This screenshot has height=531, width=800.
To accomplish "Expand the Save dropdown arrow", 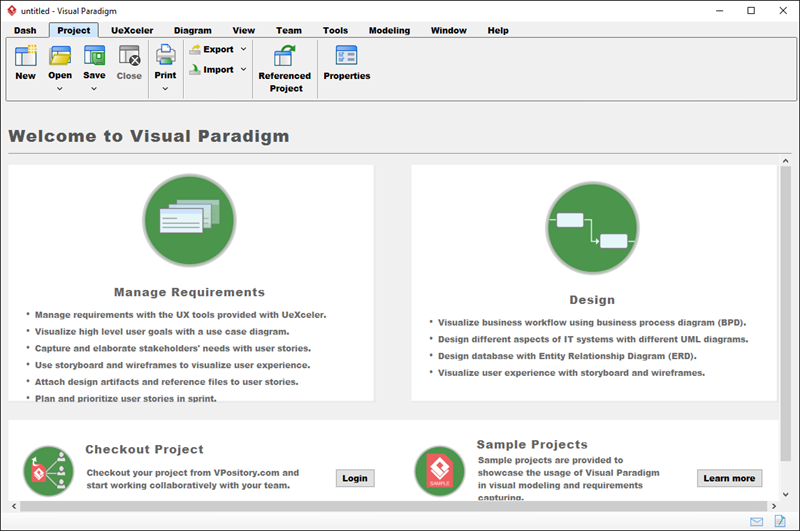I will click(x=94, y=89).
